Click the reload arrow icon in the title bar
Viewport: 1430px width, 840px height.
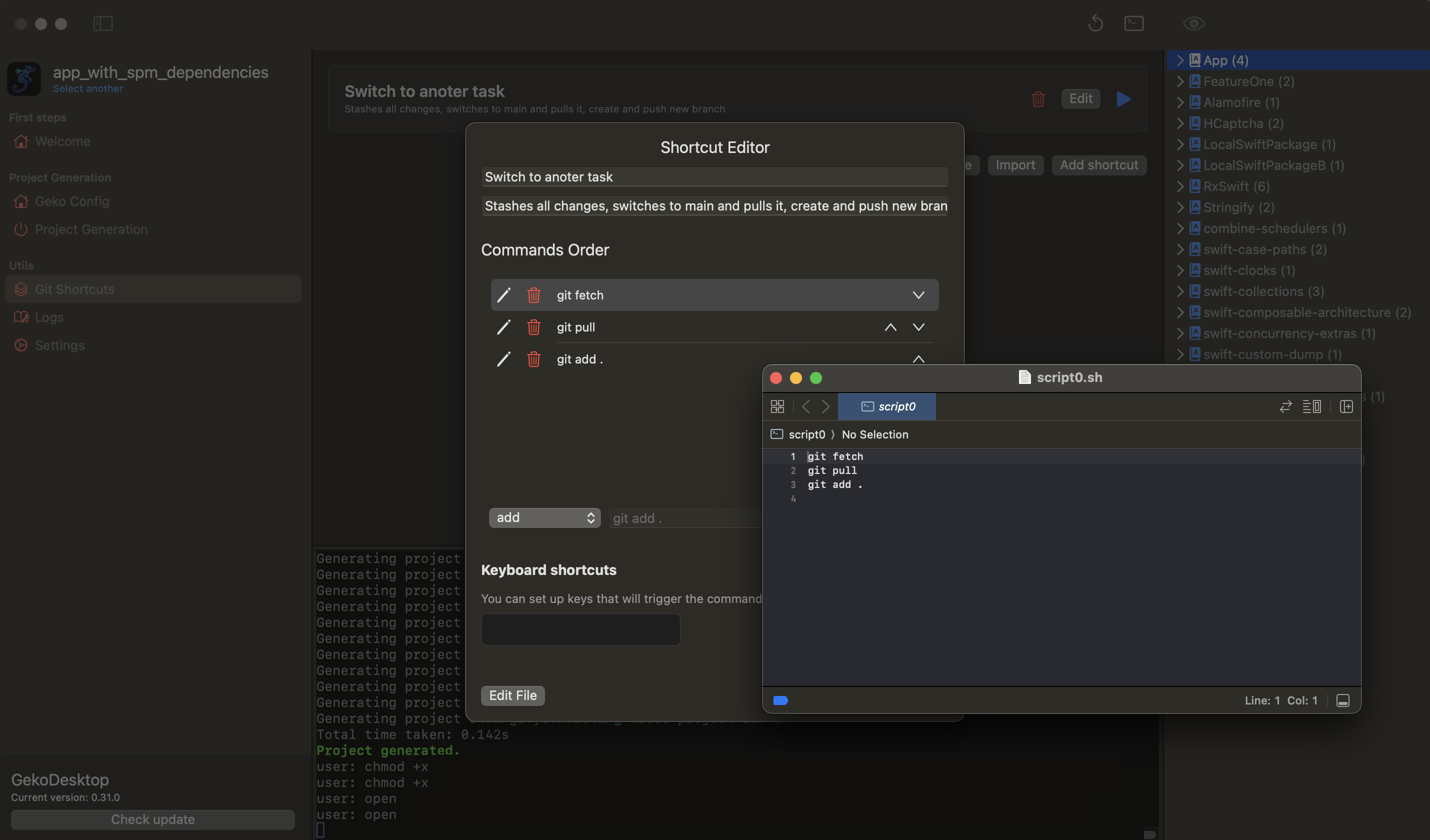[1095, 23]
